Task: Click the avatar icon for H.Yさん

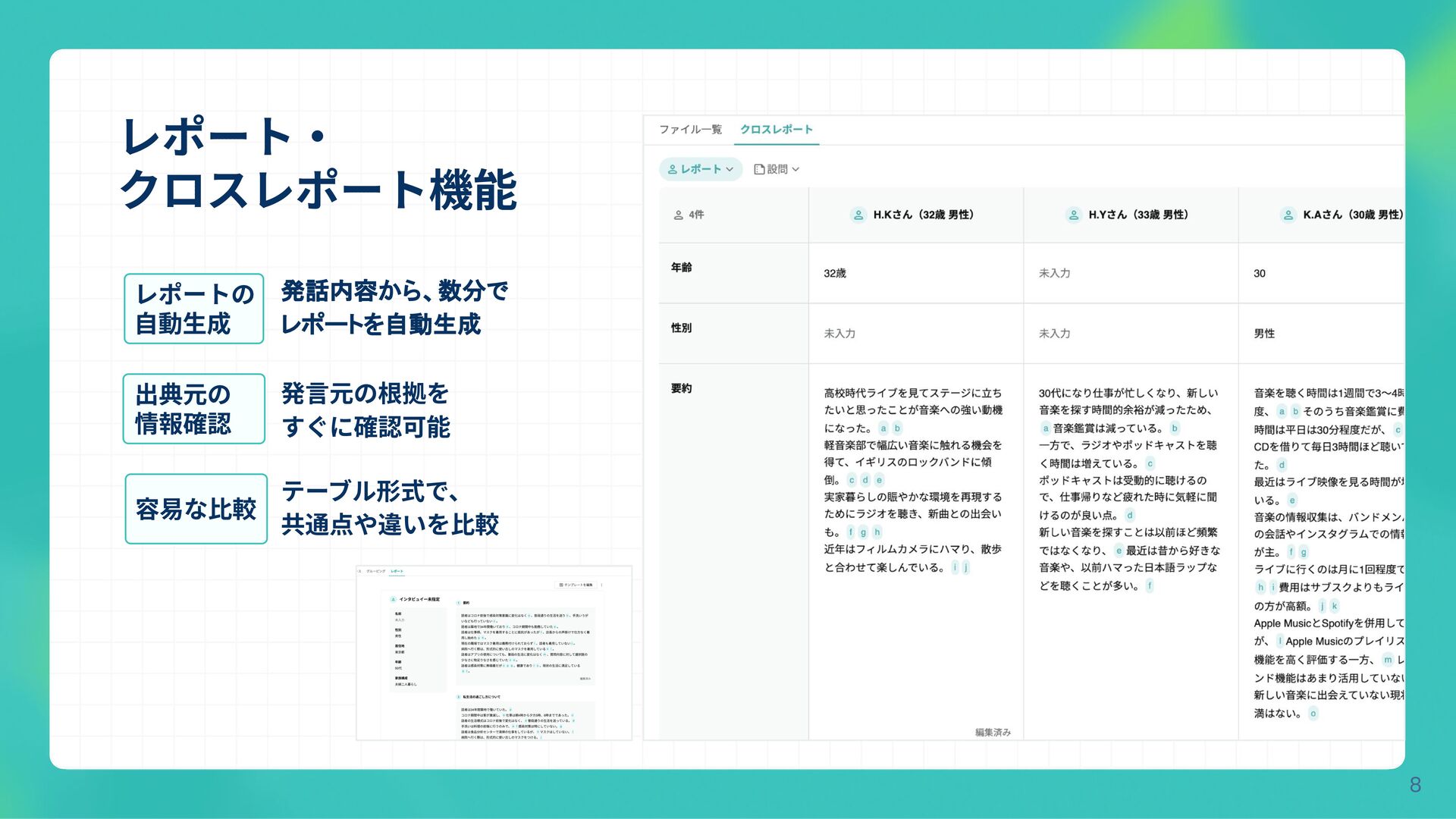Action: (1074, 215)
